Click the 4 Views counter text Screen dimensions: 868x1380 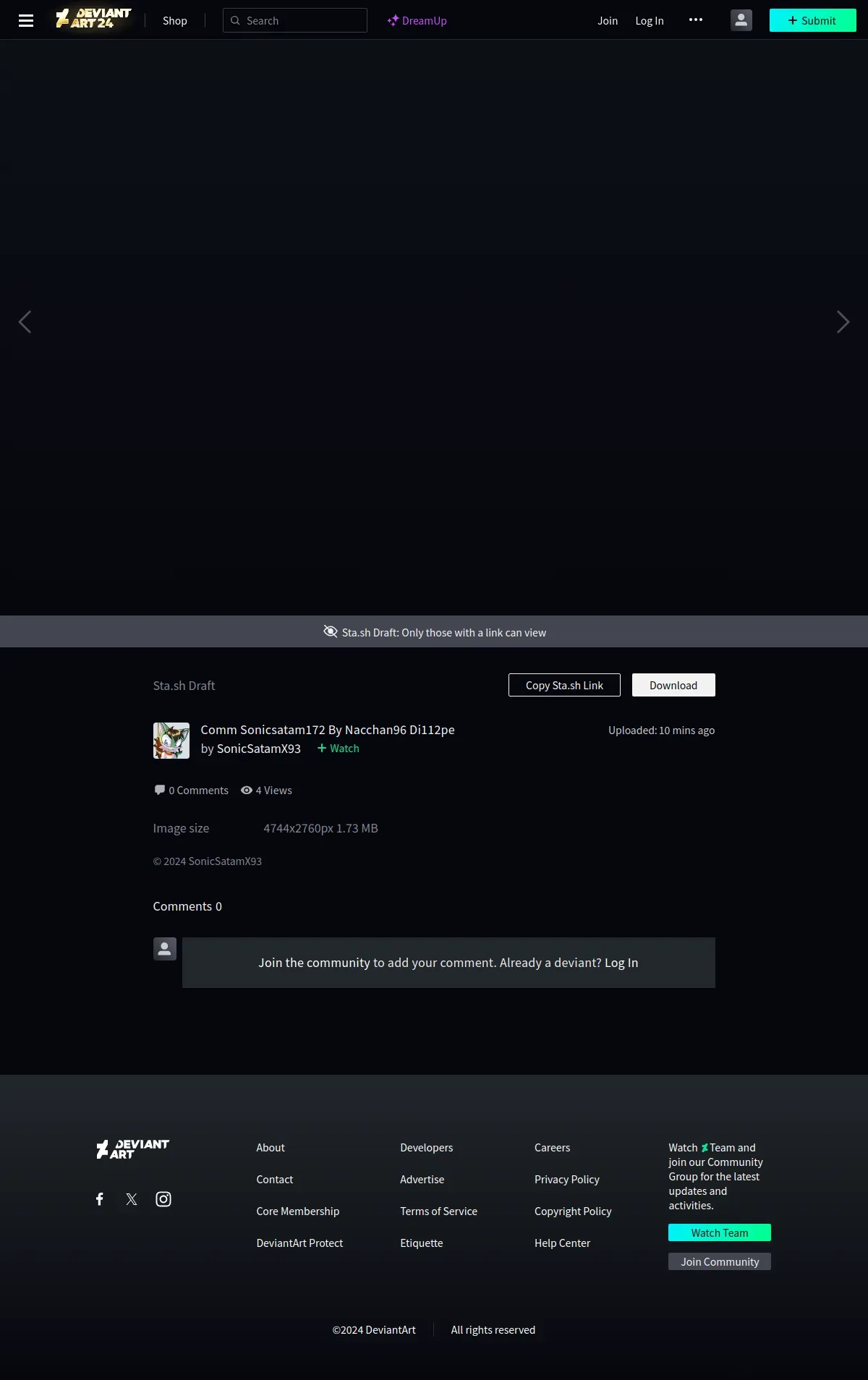coord(274,791)
